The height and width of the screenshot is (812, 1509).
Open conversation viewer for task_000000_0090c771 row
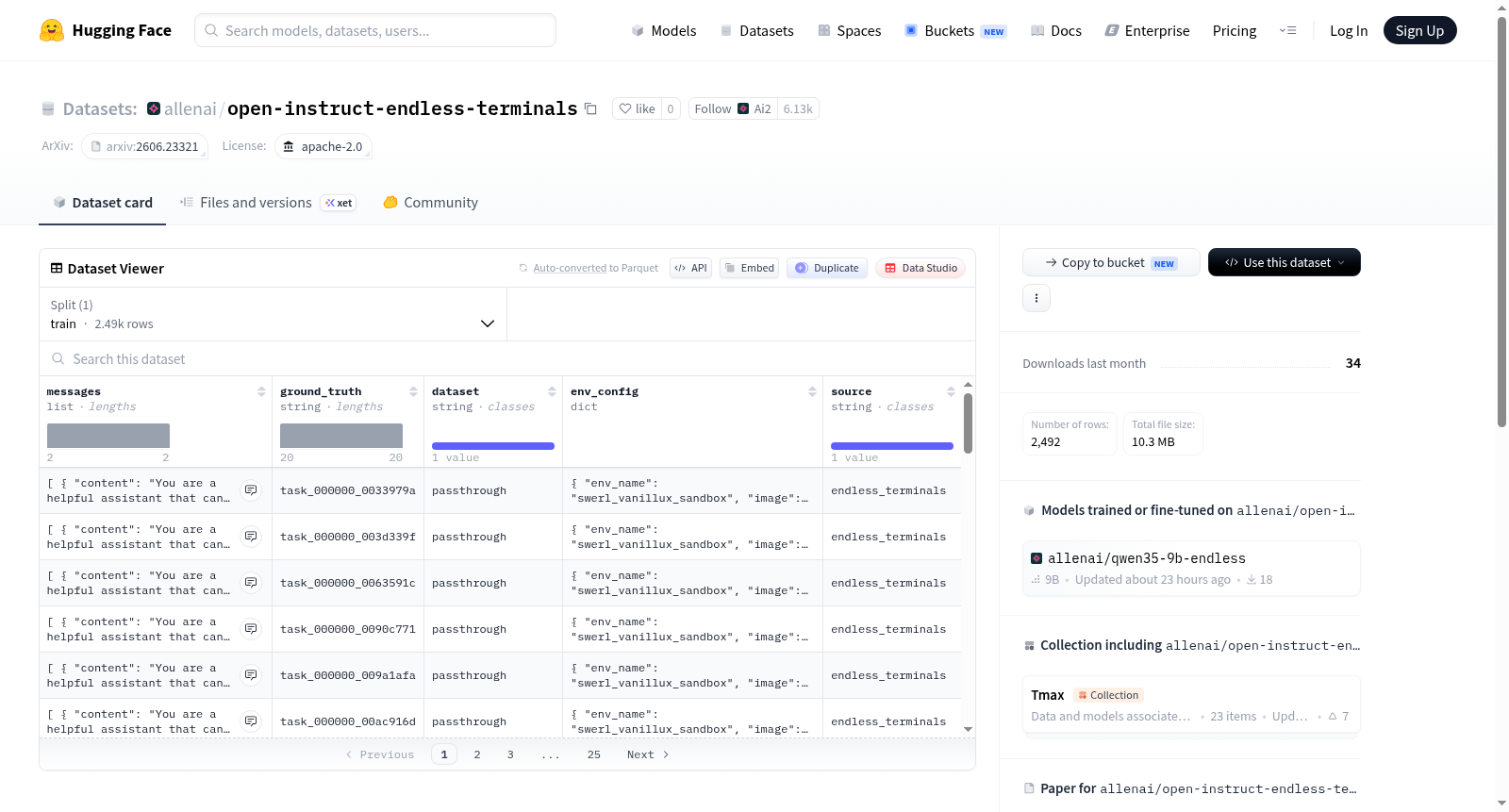click(x=251, y=629)
